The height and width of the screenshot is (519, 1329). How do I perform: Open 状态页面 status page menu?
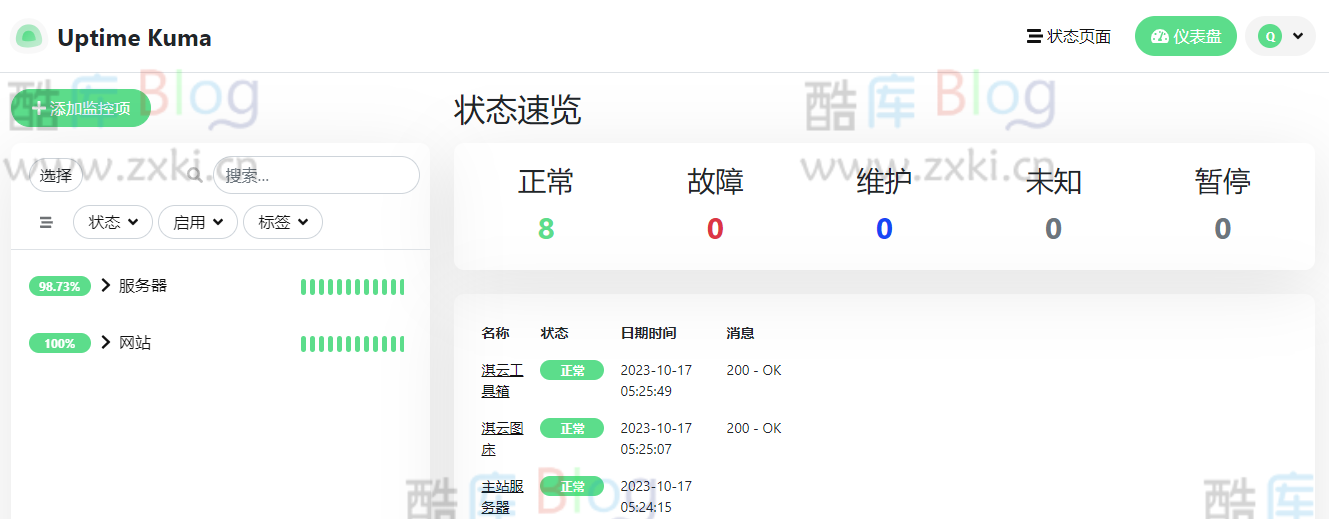pyautogui.click(x=1068, y=36)
